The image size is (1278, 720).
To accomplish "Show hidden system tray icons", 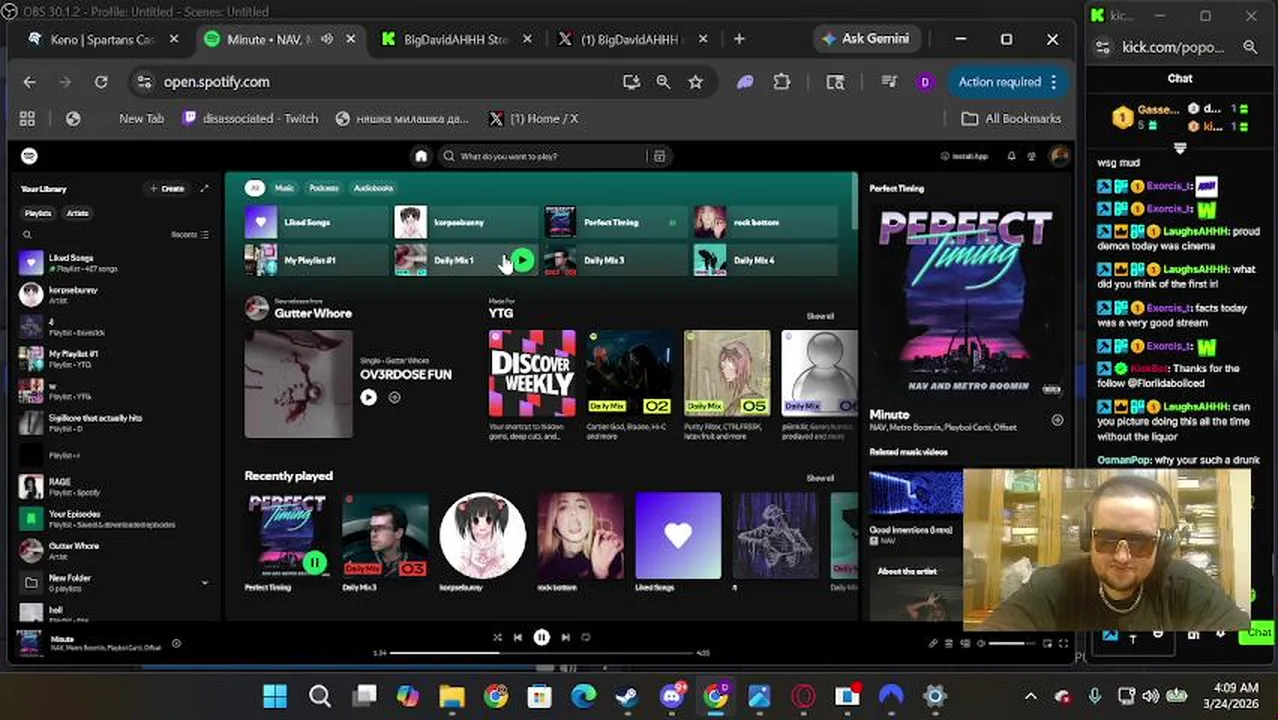I will [x=1031, y=696].
